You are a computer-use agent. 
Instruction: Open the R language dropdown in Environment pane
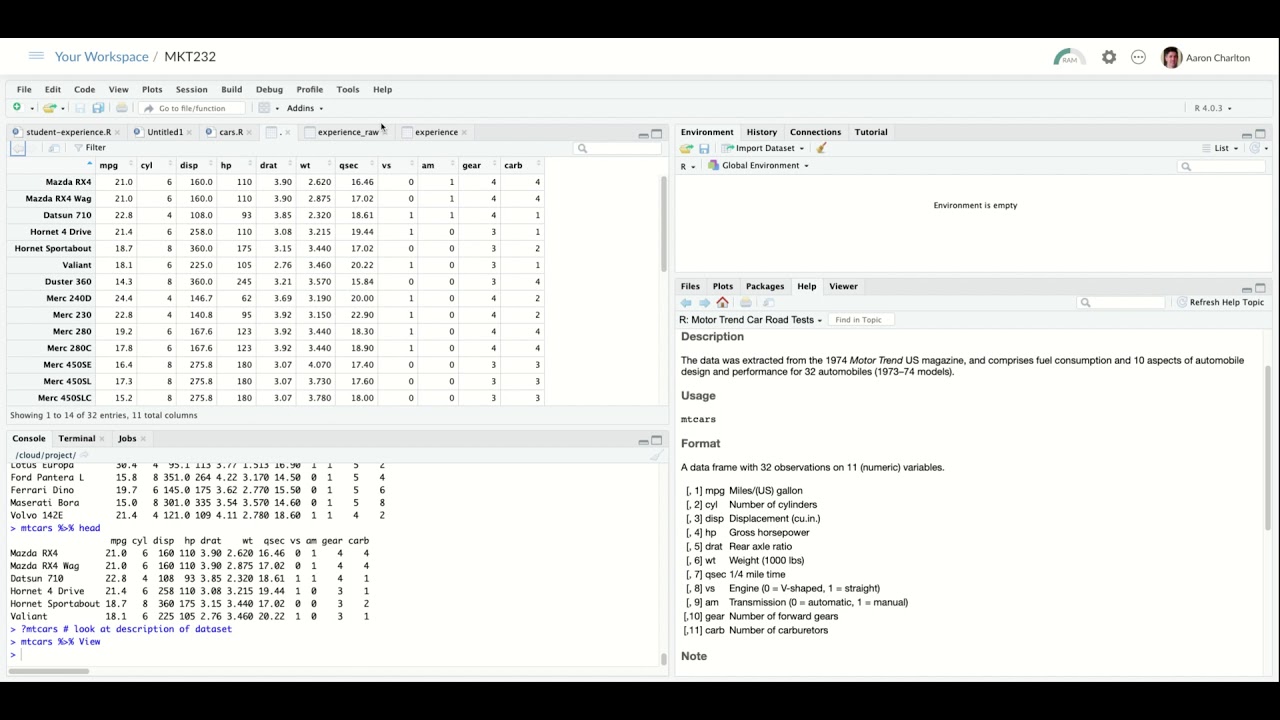(688, 166)
